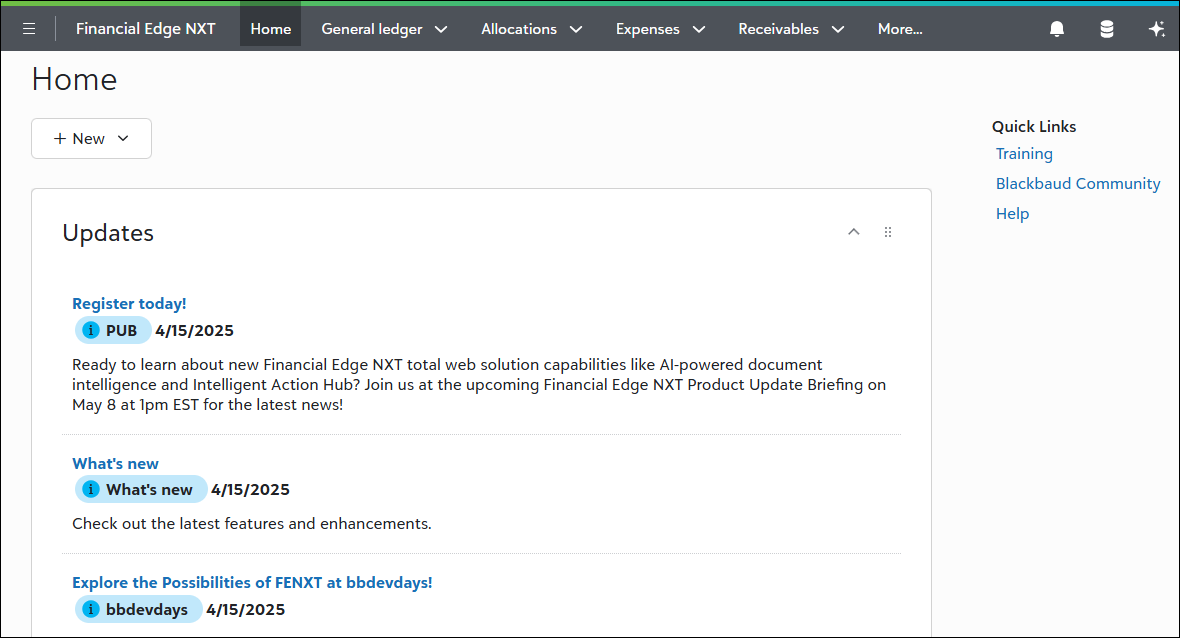Click the database stack icon

(1106, 29)
